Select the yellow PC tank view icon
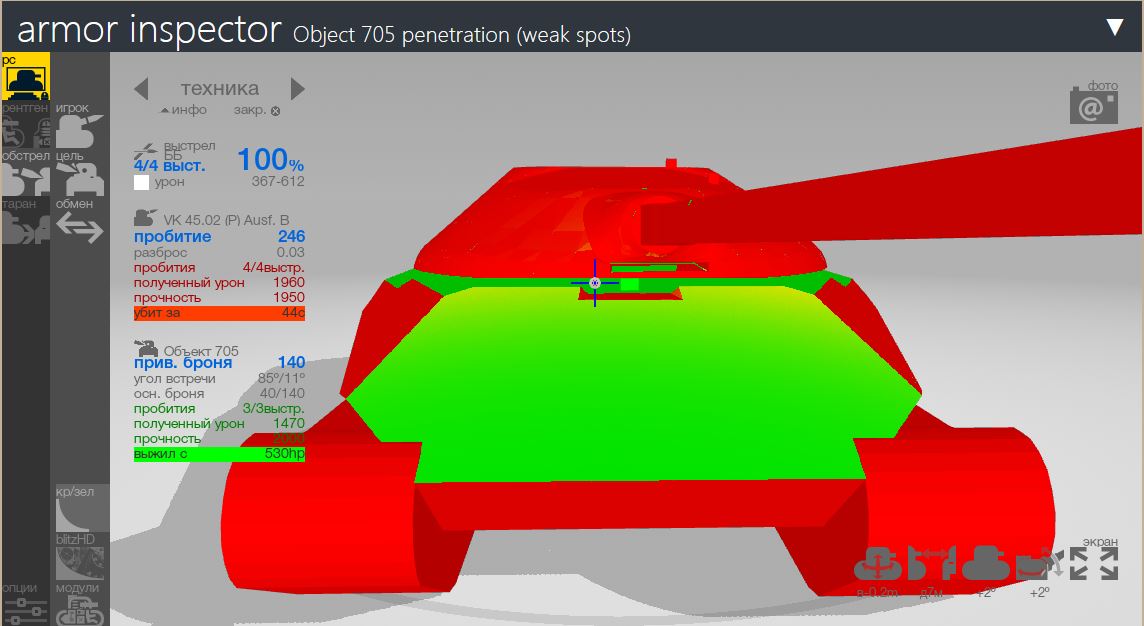This screenshot has width=1144, height=626. coord(26,77)
